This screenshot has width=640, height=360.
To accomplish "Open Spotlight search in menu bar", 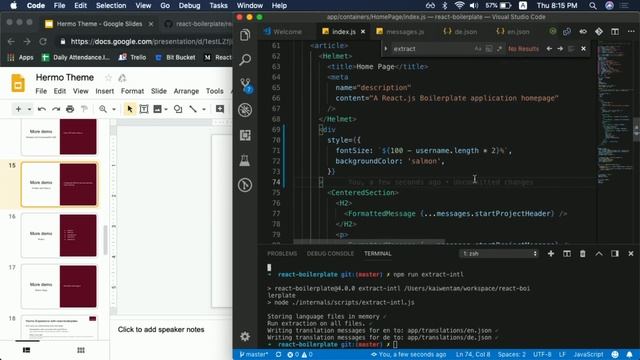I will 593,6.
